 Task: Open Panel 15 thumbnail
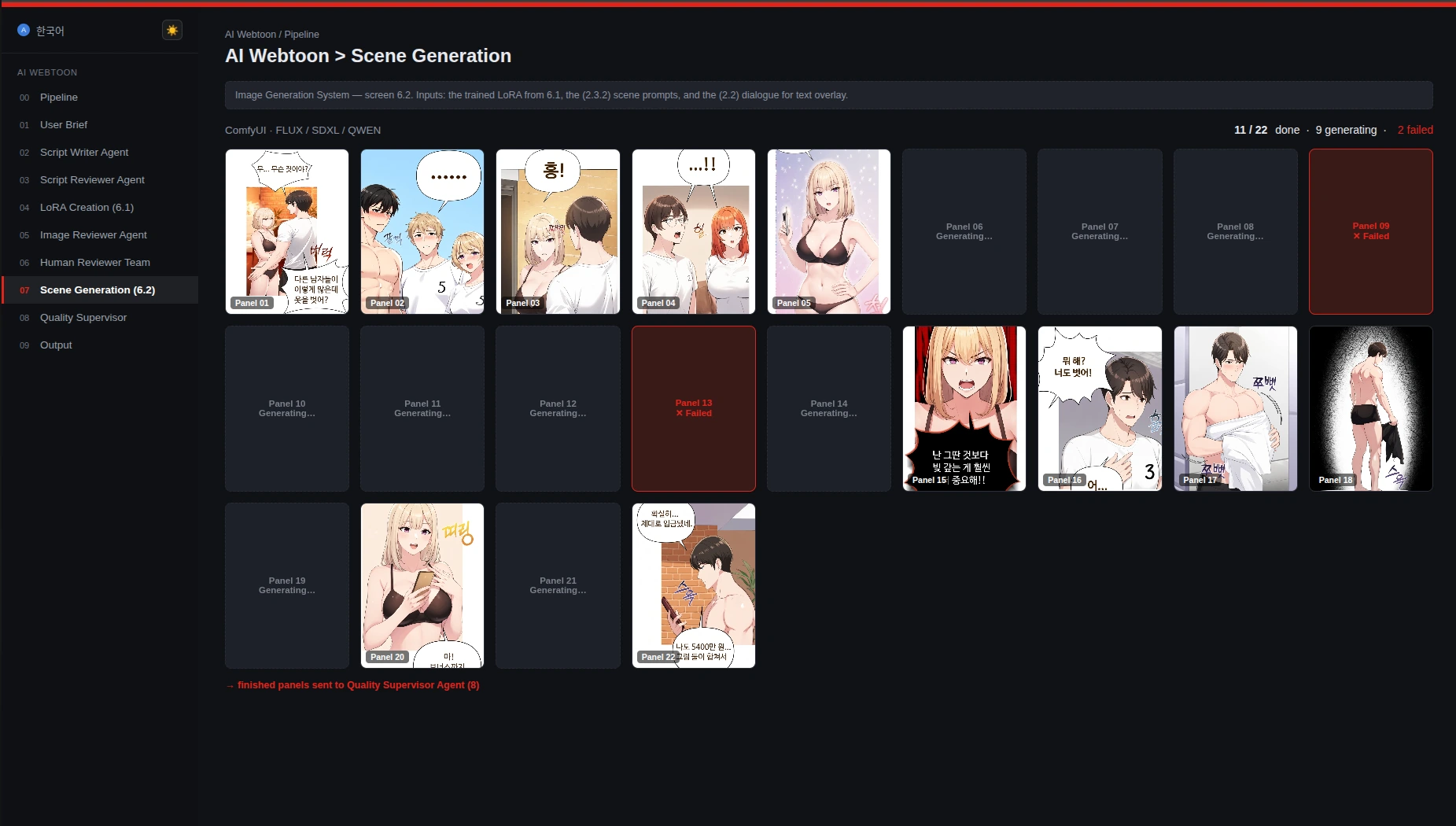[x=964, y=408]
